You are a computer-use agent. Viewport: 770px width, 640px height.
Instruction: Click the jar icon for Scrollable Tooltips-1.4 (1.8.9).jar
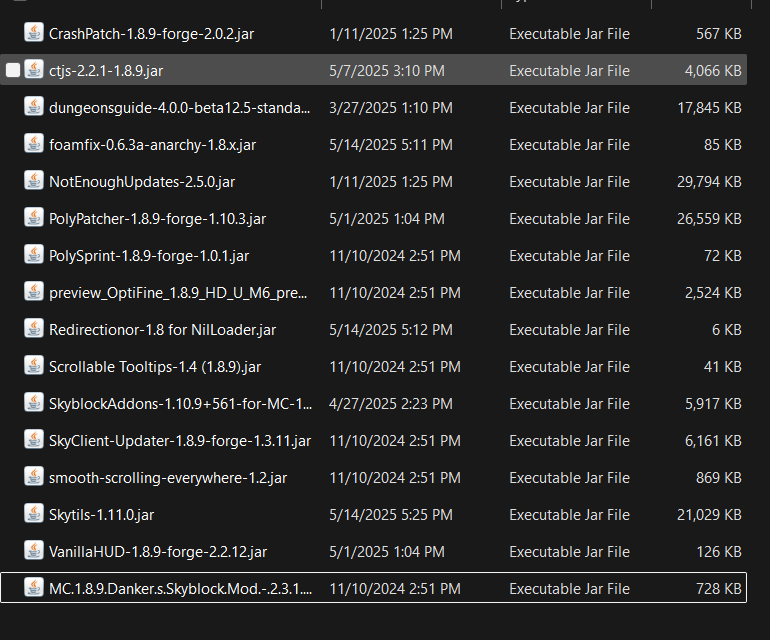click(34, 365)
